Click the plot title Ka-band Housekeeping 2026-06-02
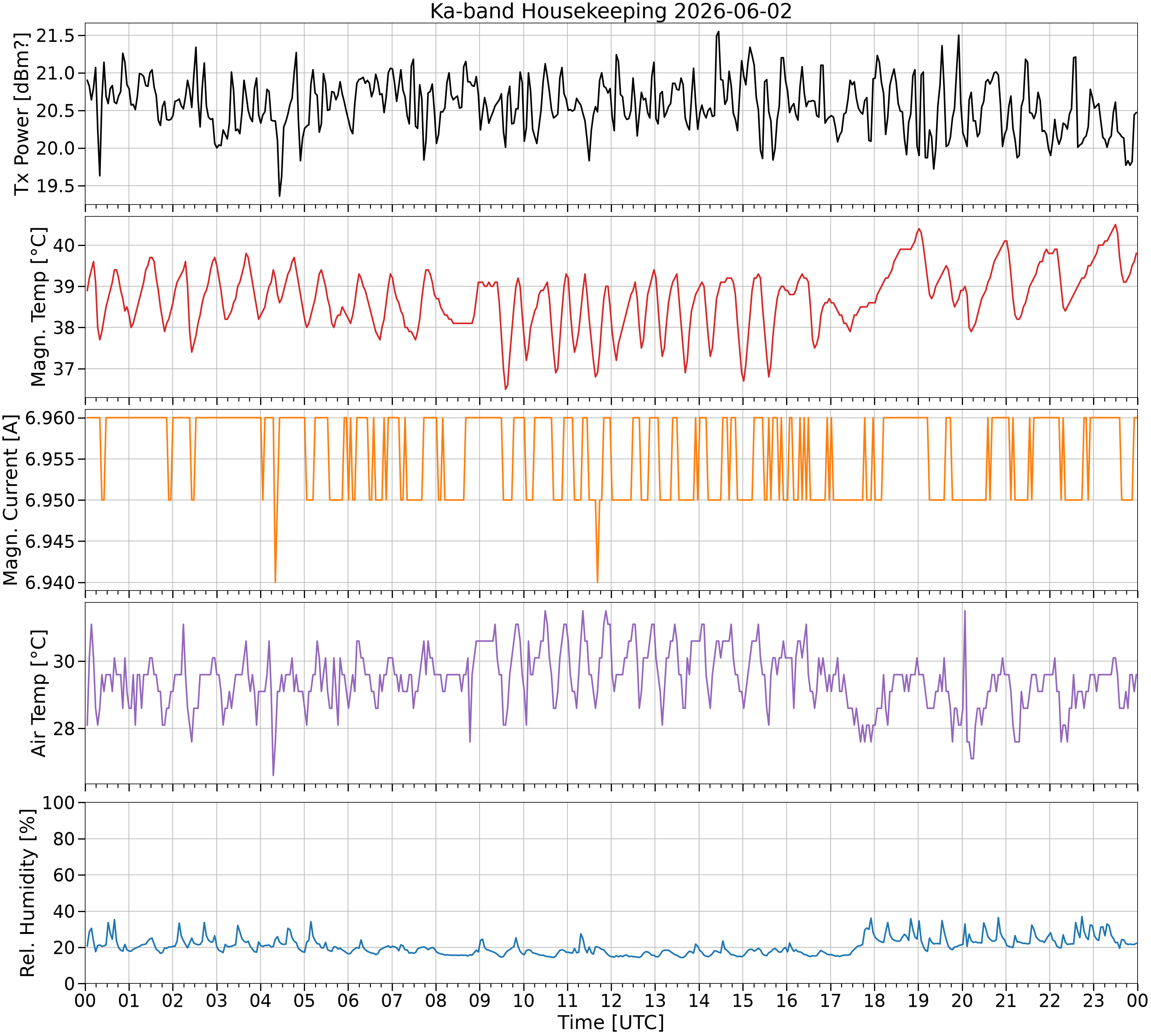This screenshot has width=1151, height=1036. click(611, 12)
